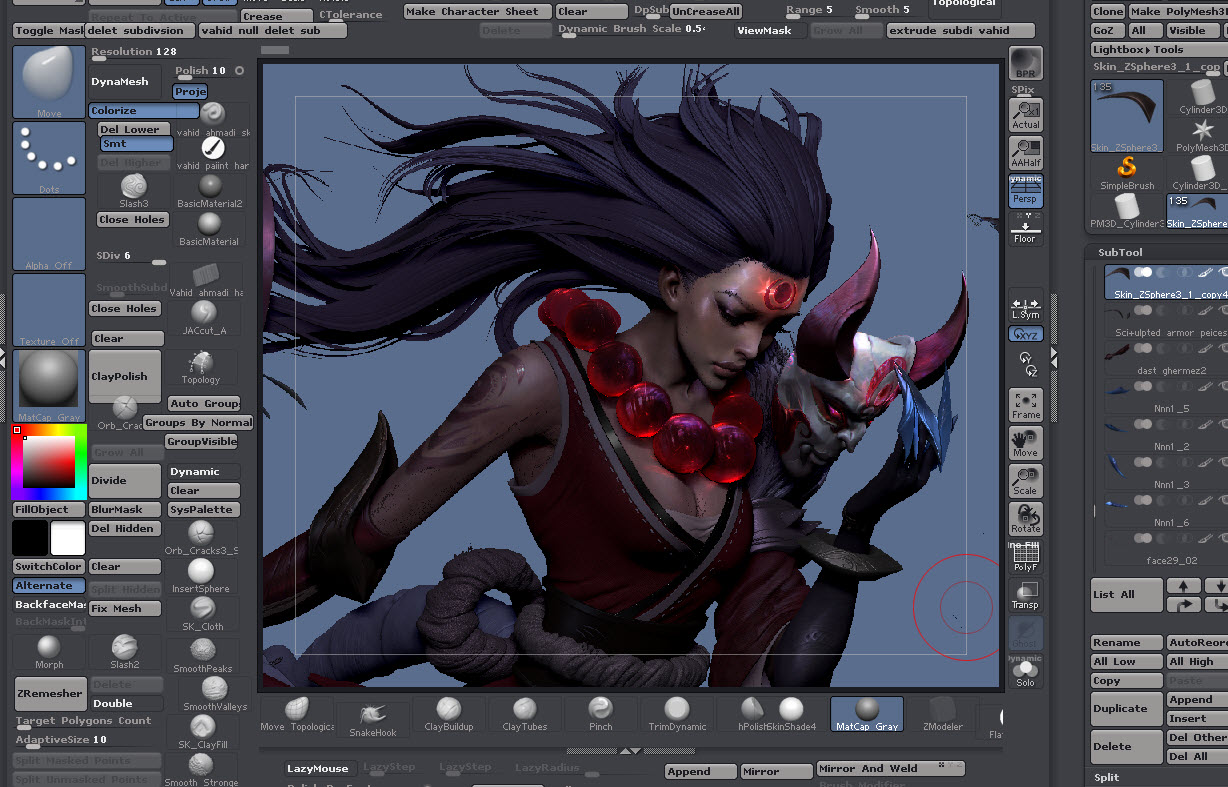Toggle the Alternate color button
This screenshot has width=1228, height=787.
point(49,586)
